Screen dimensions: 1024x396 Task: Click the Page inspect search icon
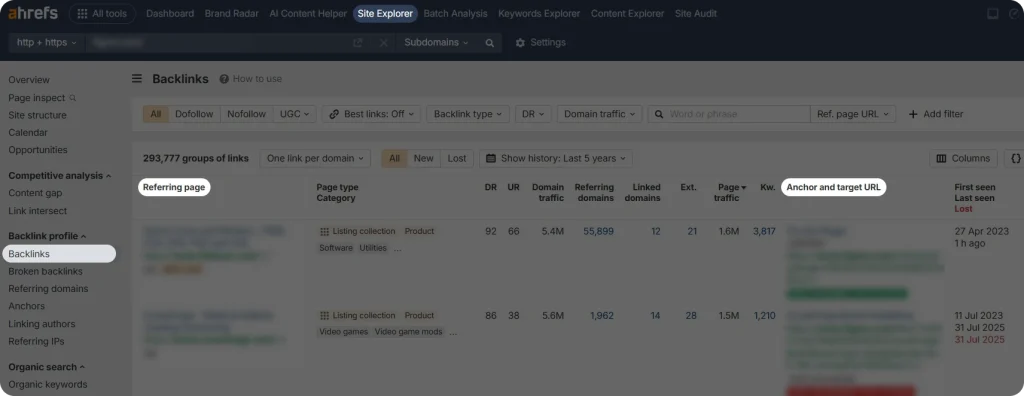click(x=72, y=98)
